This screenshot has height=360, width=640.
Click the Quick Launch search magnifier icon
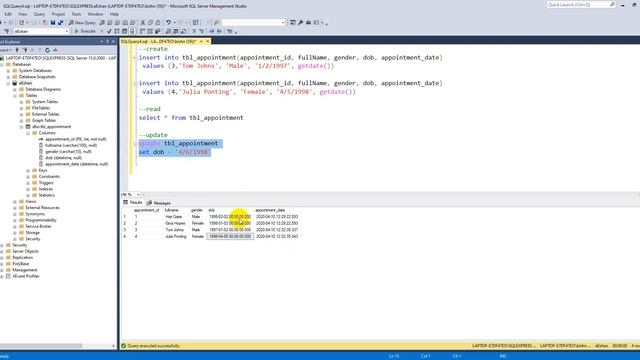click(x=612, y=4)
